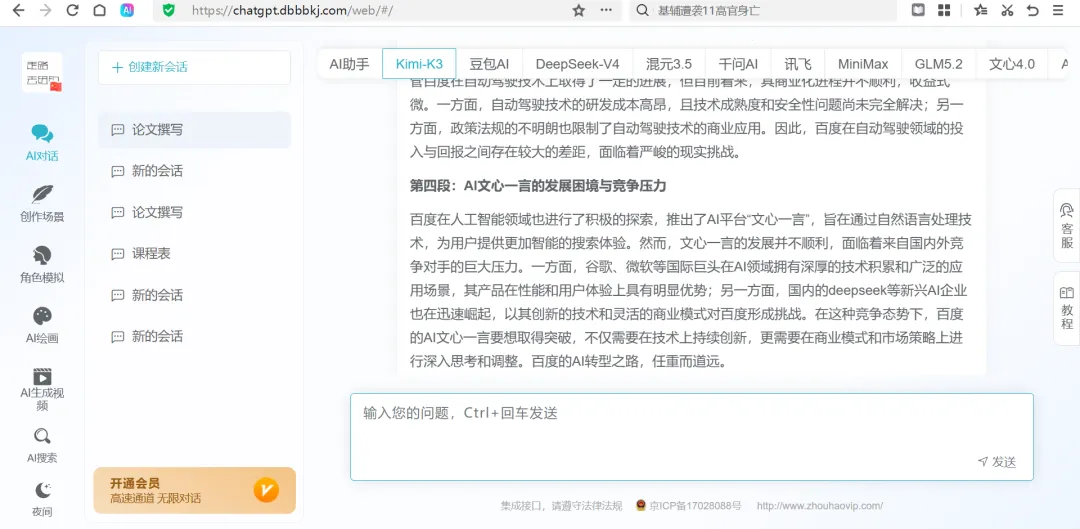
Task: Click the site logo at sidebar top
Action: point(42,72)
